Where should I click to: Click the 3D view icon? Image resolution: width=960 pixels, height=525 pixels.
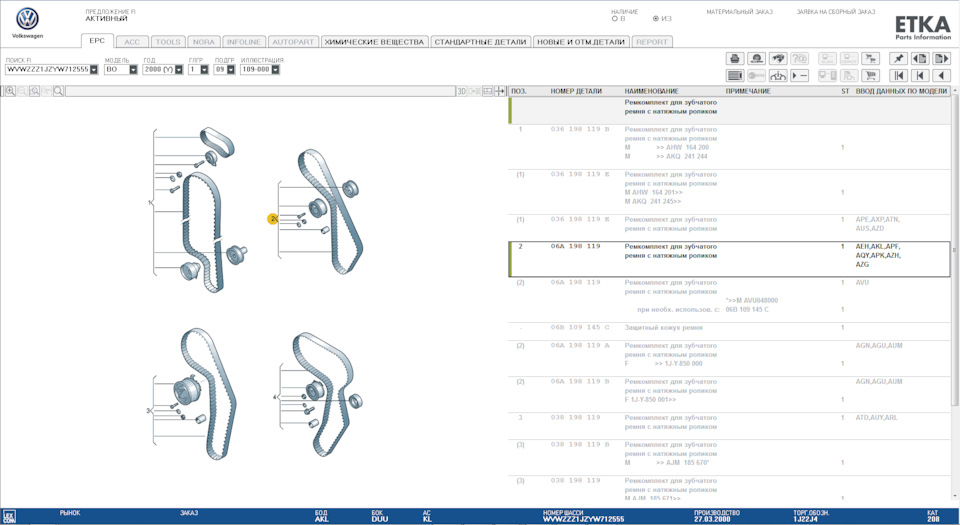pyautogui.click(x=462, y=91)
